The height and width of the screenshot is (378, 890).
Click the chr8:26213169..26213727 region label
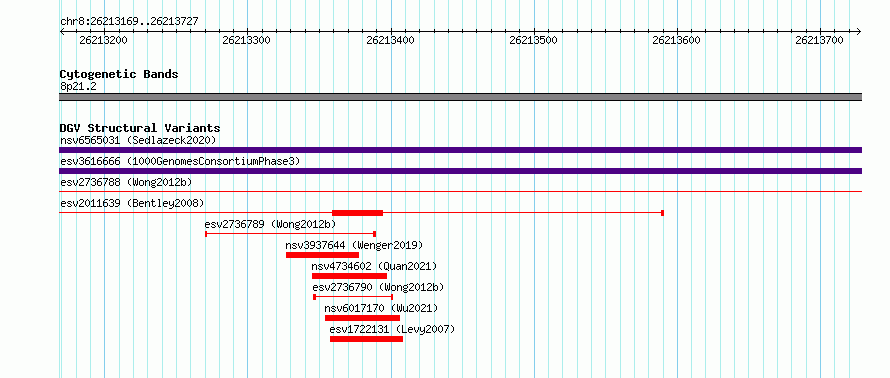click(129, 22)
